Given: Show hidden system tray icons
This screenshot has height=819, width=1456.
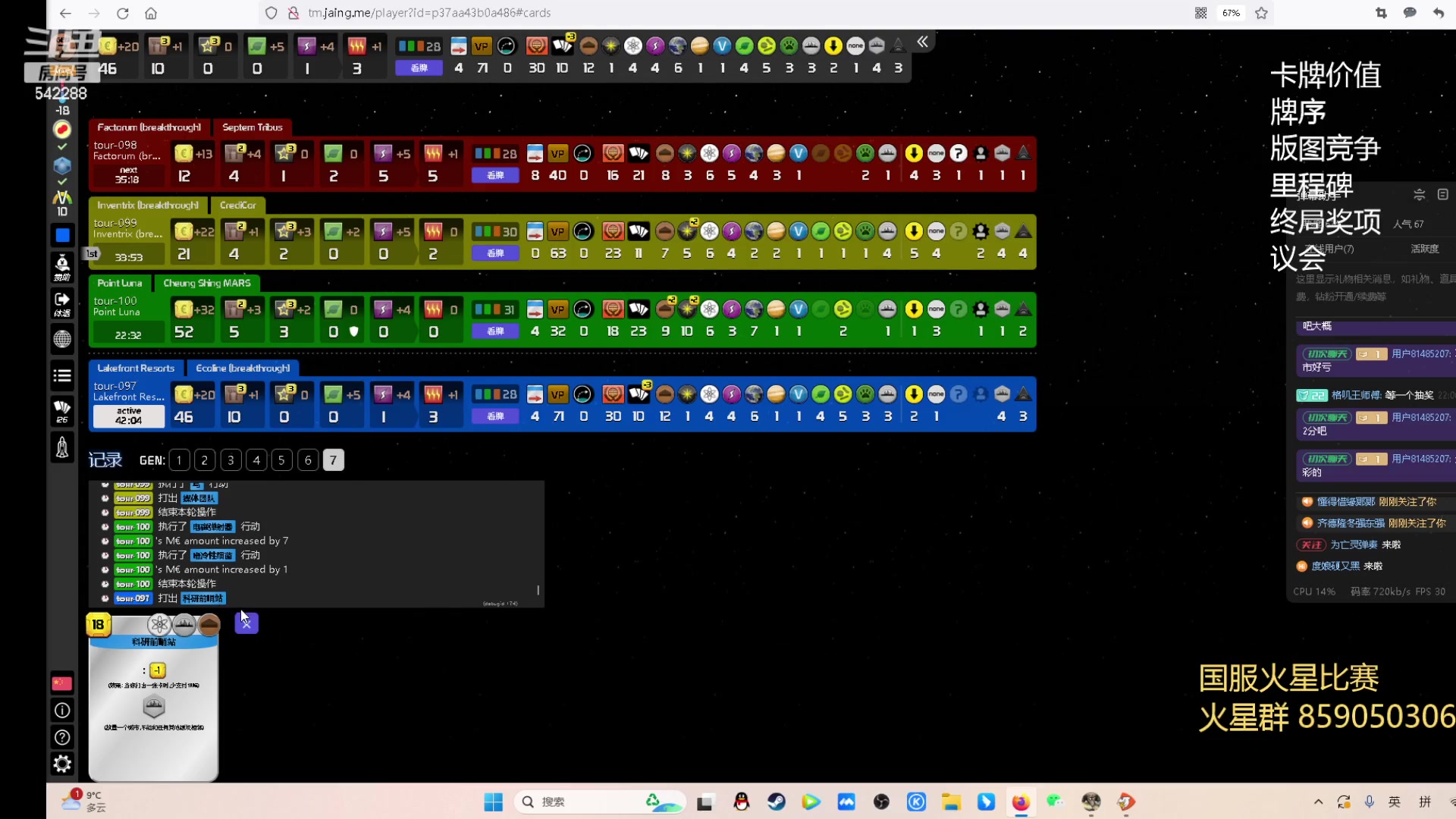Looking at the screenshot, I should (1318, 802).
